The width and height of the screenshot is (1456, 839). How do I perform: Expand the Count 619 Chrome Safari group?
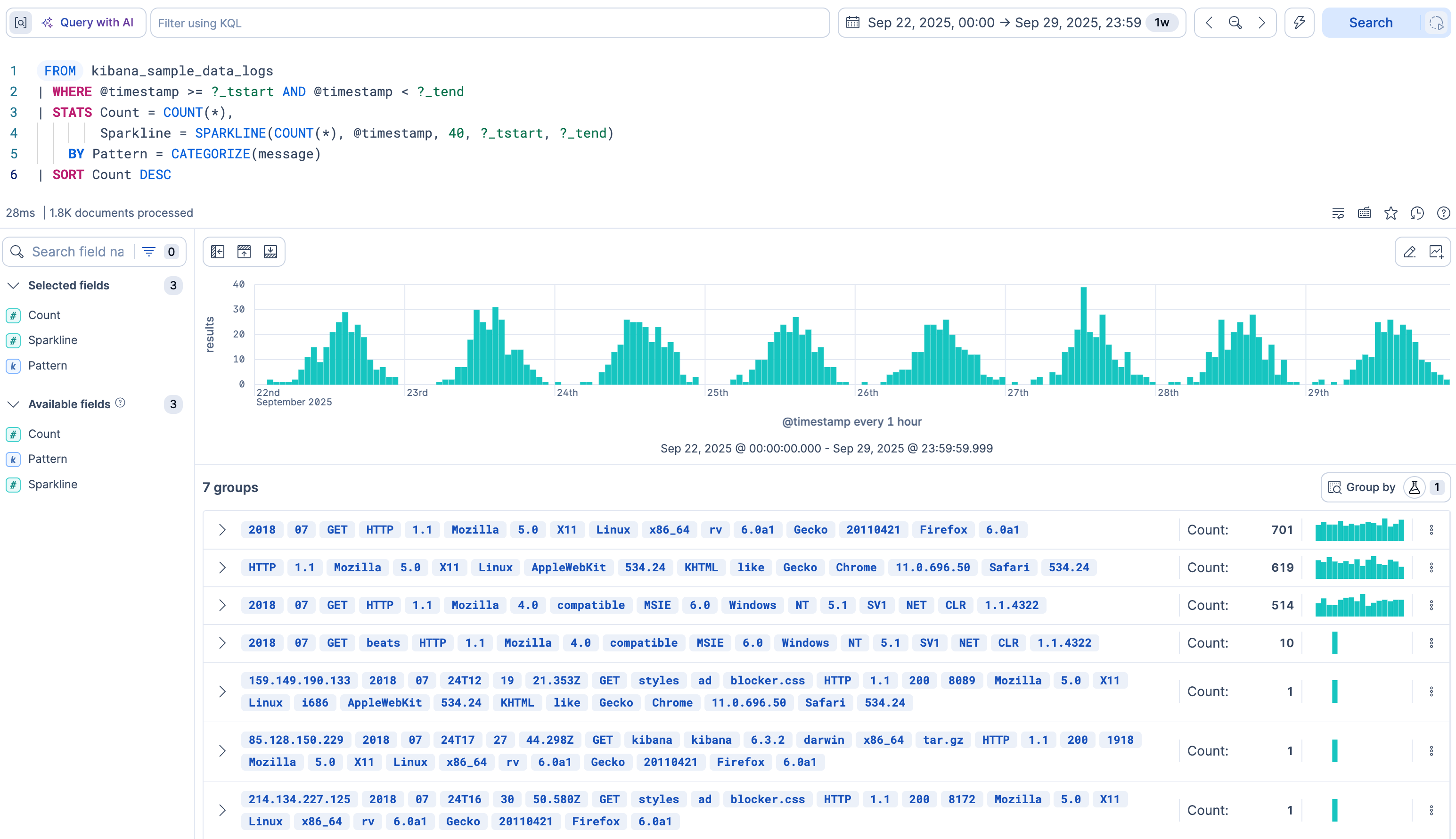(x=222, y=568)
